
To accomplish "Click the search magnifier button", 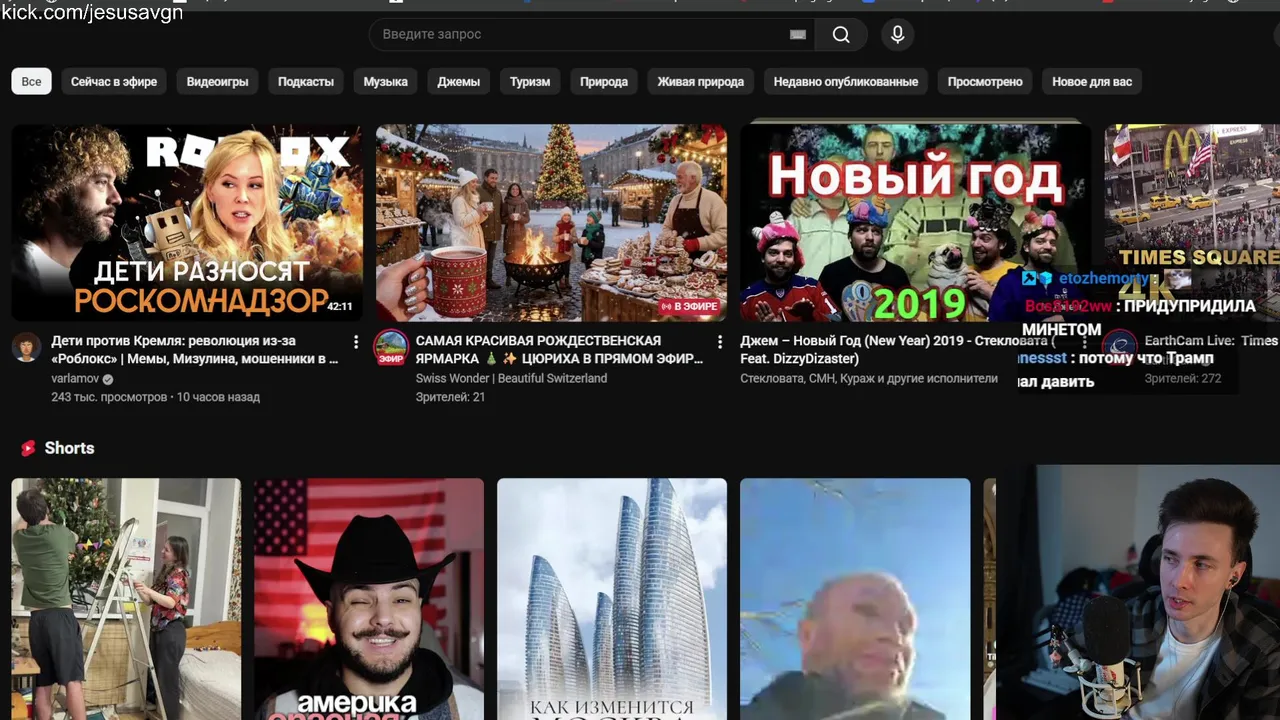I will (841, 35).
